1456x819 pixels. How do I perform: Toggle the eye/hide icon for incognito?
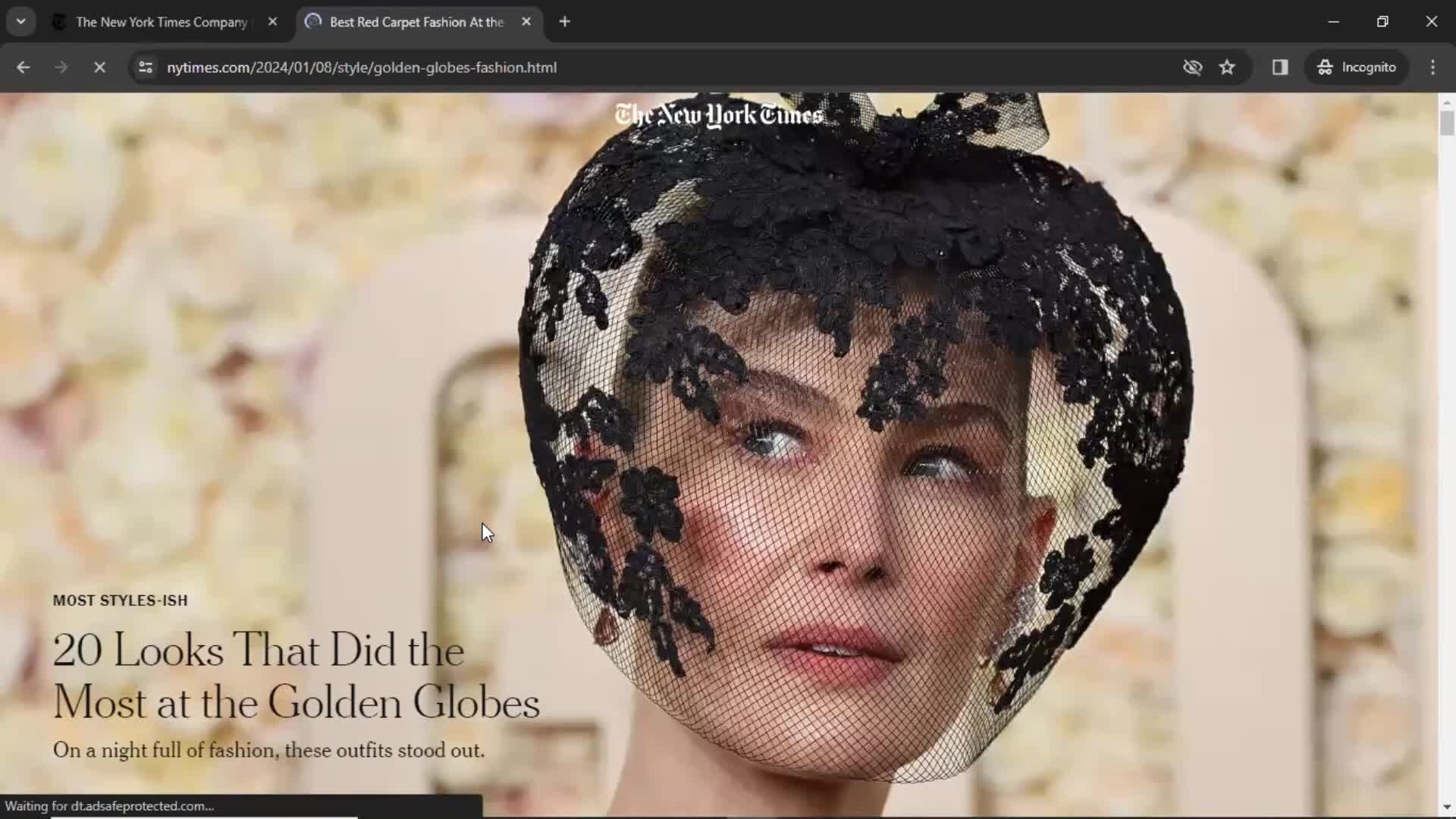[x=1192, y=67]
